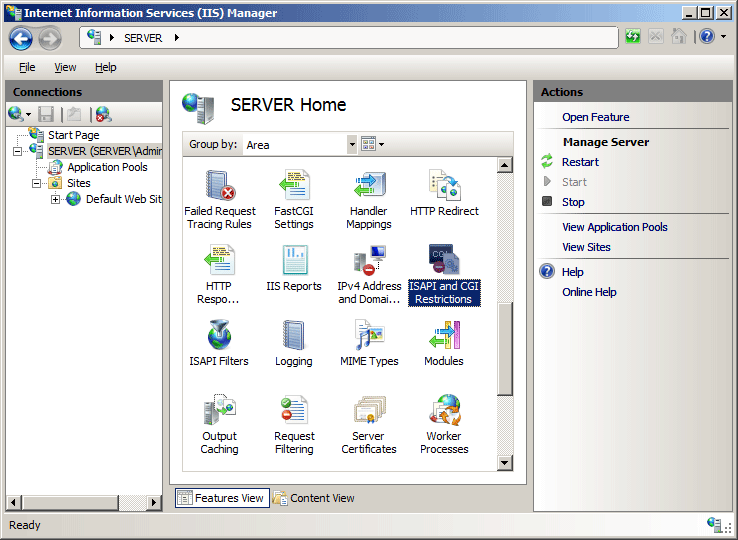
Task: Restart the server from Actions
Action: pos(580,162)
